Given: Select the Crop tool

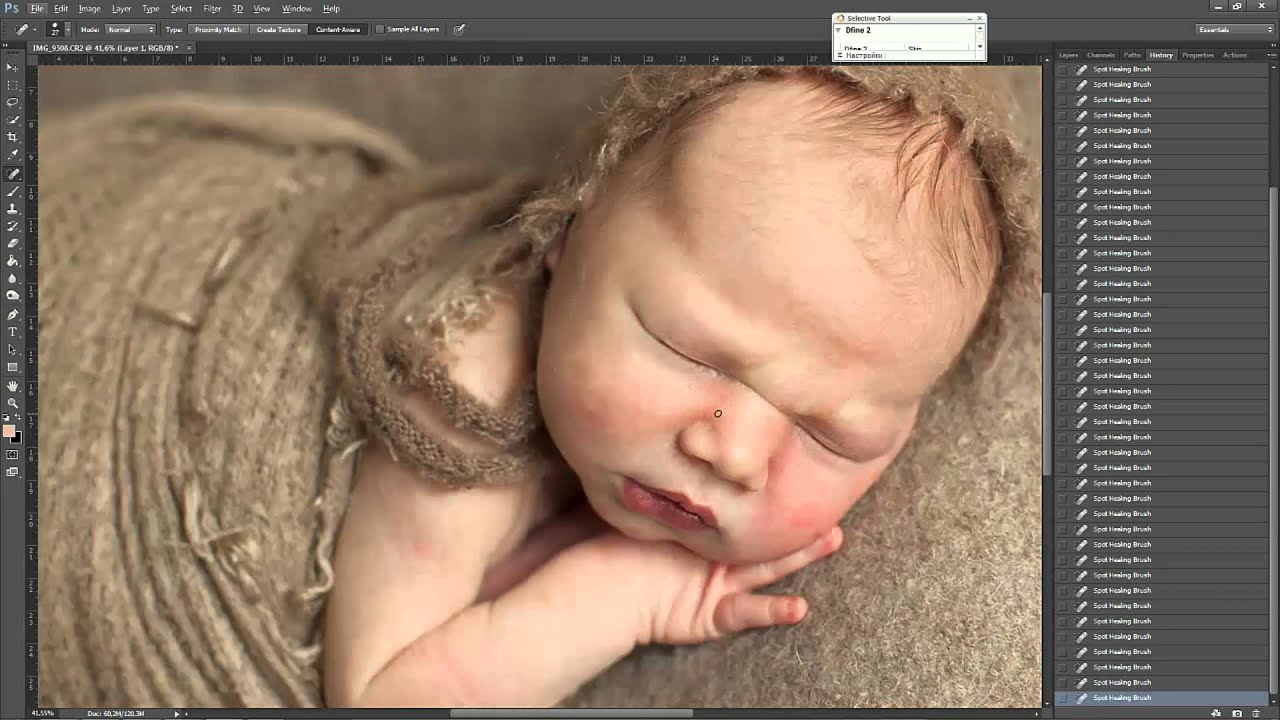Looking at the screenshot, I should click(13, 137).
